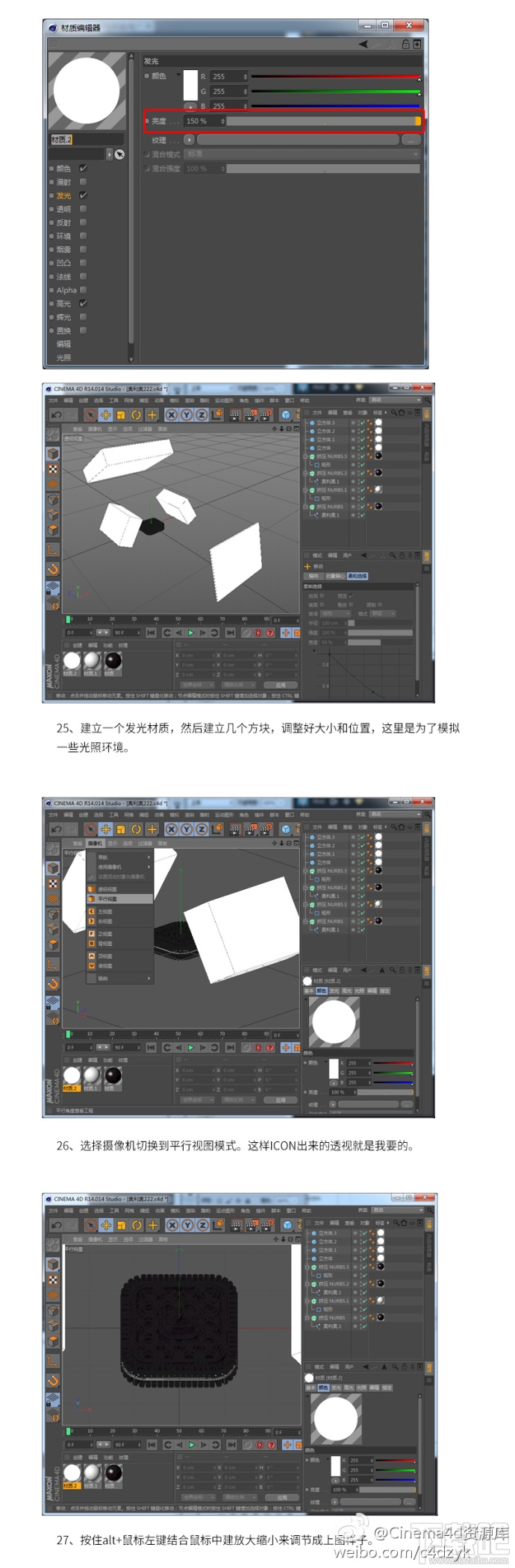Enable the 凹凸 channel checkbox
The image size is (515, 1568).
83,263
